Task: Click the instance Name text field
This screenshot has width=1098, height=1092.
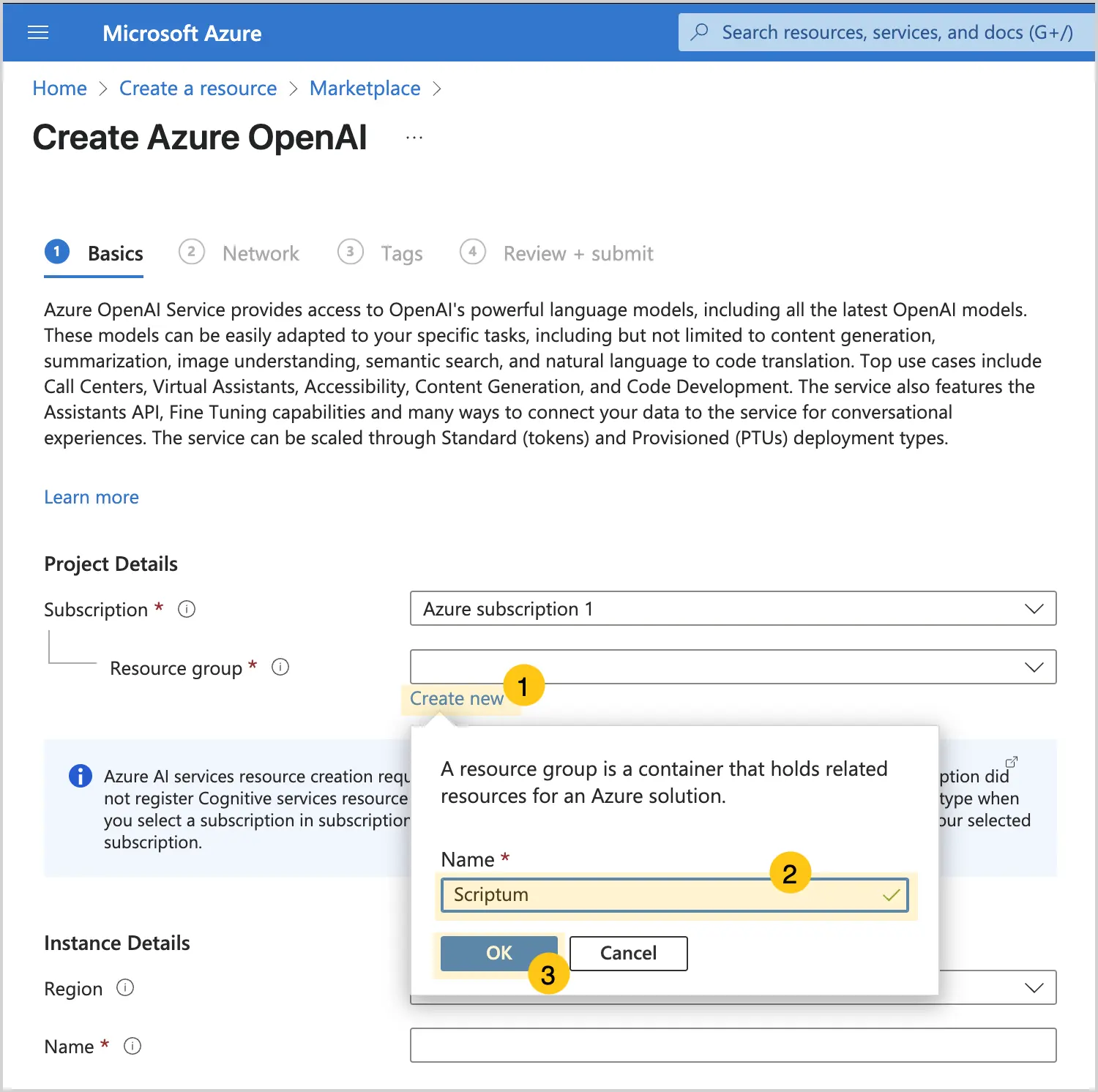Action: pos(733,1045)
